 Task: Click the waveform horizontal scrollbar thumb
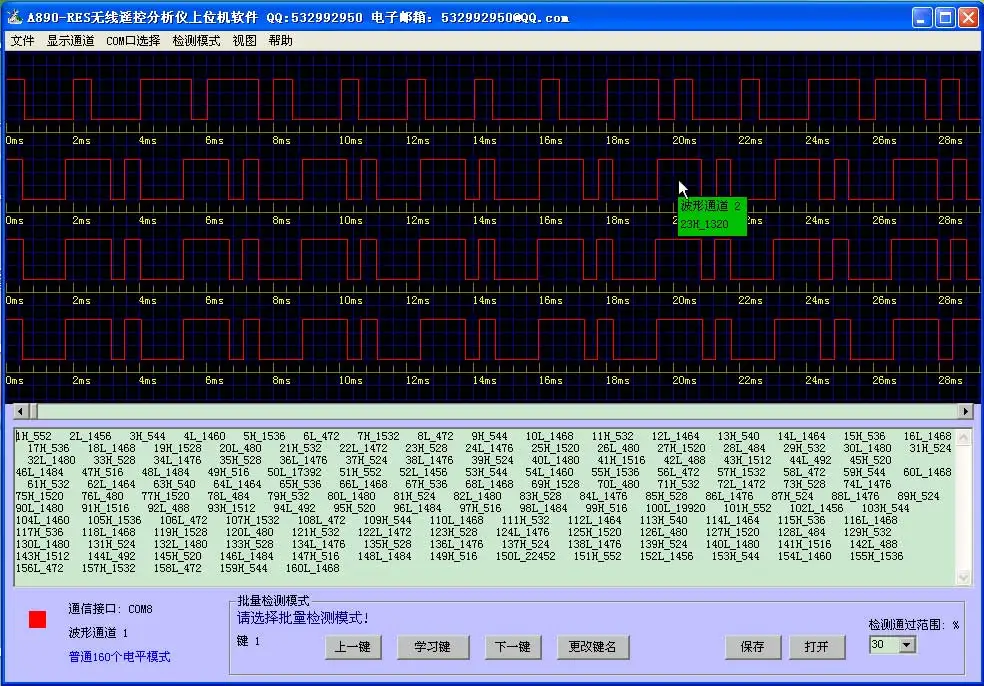(31, 411)
